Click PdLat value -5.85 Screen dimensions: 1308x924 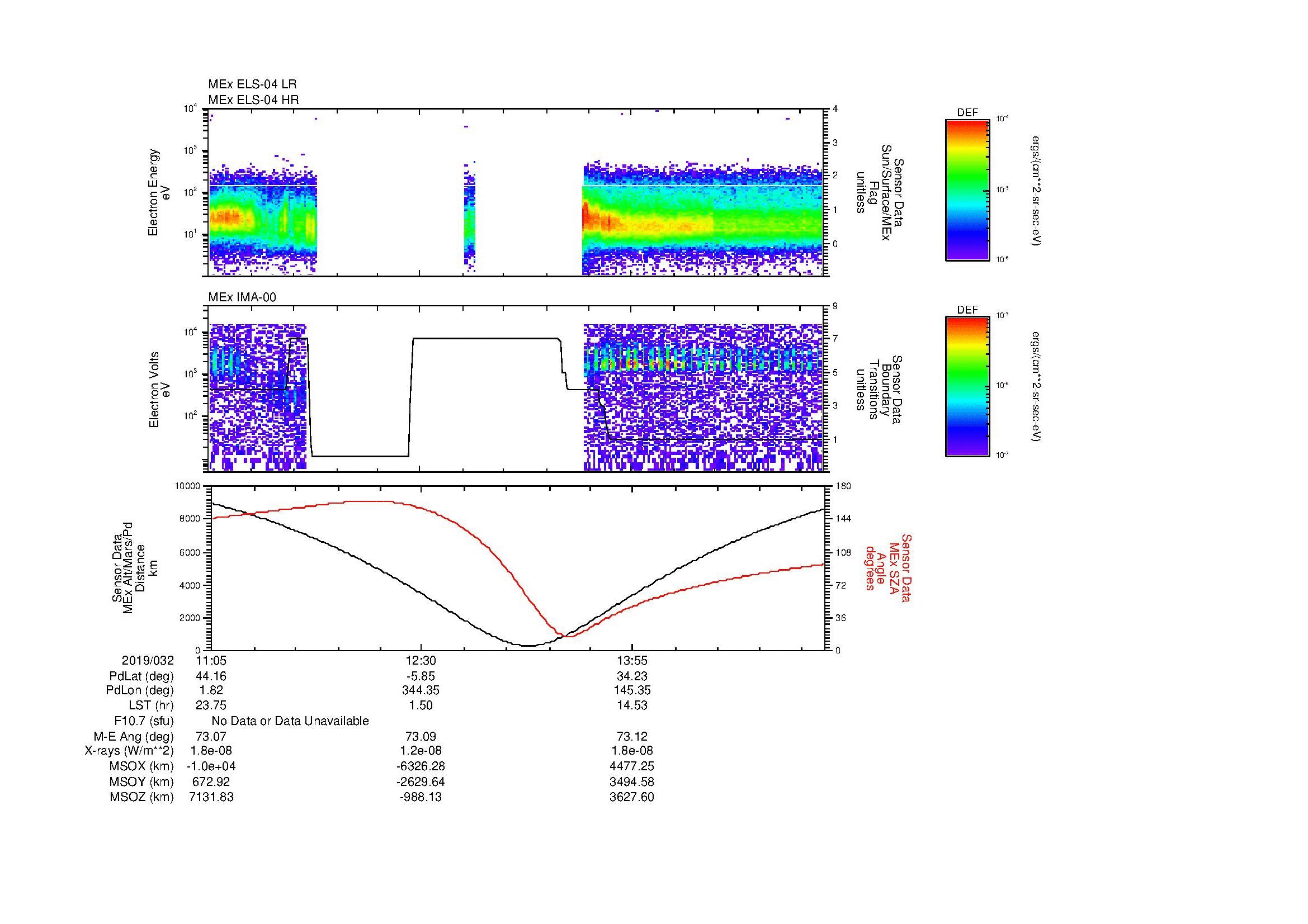pyautogui.click(x=421, y=676)
